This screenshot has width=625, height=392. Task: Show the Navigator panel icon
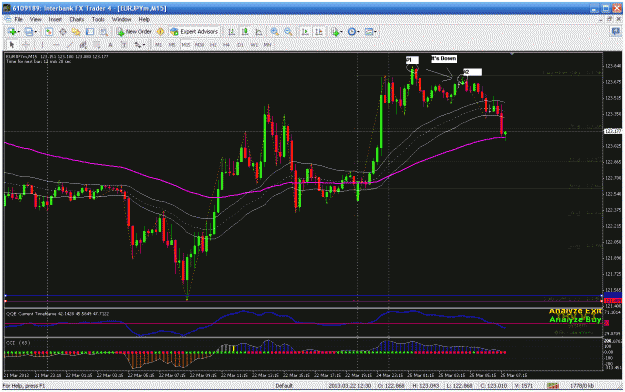pyautogui.click(x=76, y=32)
